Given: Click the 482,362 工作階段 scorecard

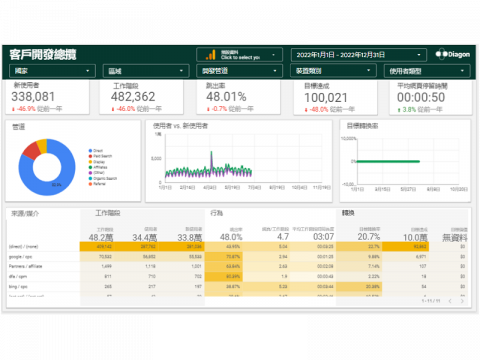Looking at the screenshot, I should point(141,97).
